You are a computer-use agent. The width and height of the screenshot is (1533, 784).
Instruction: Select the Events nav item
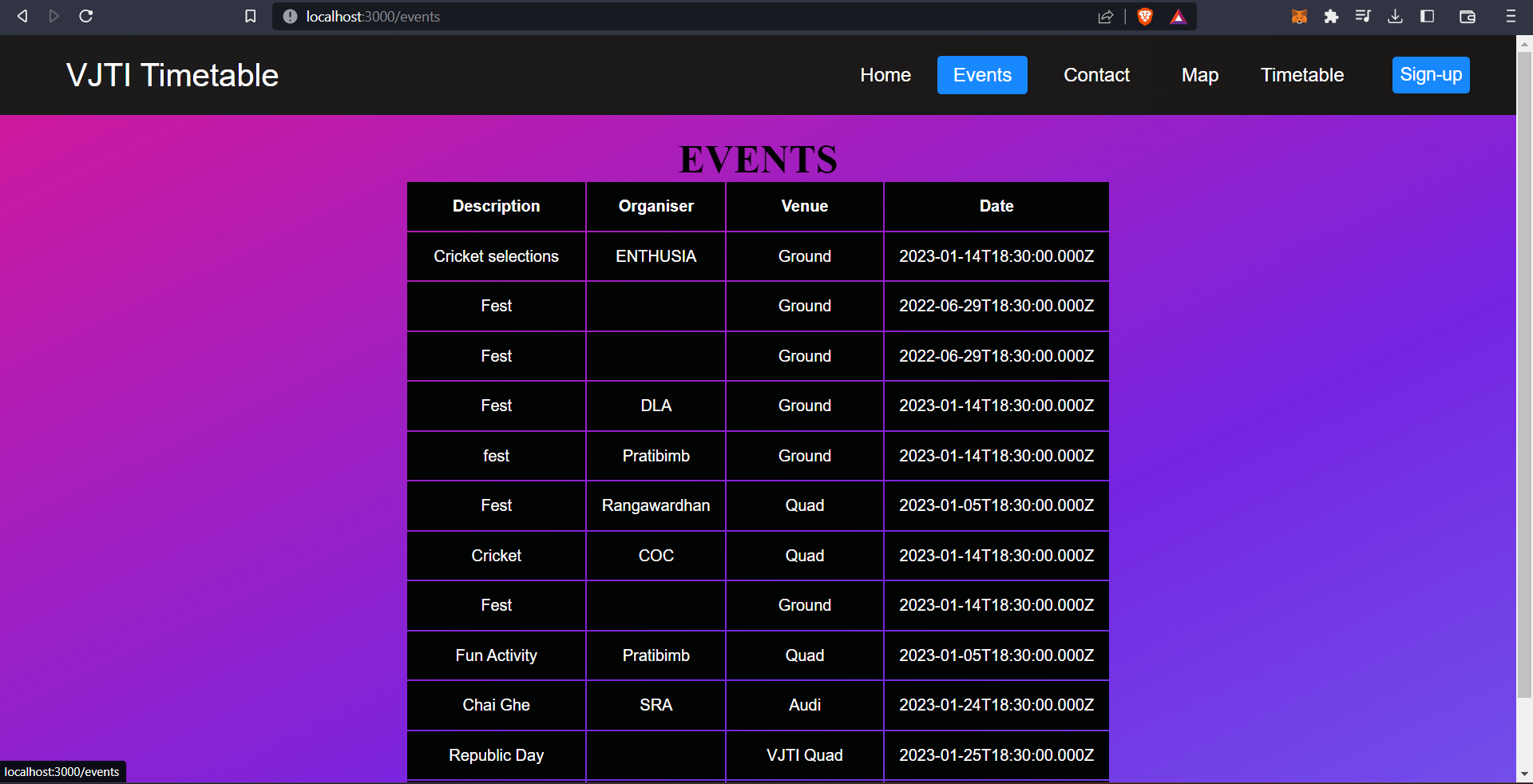pos(982,75)
